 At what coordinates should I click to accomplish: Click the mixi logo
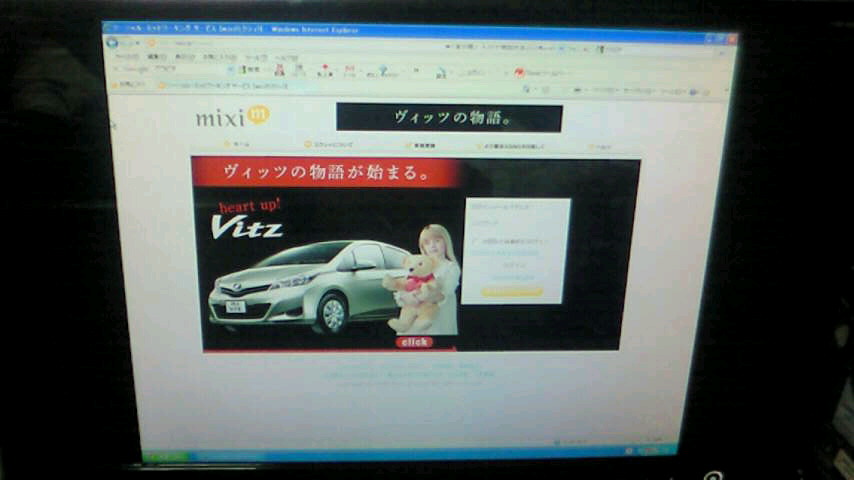coord(233,117)
